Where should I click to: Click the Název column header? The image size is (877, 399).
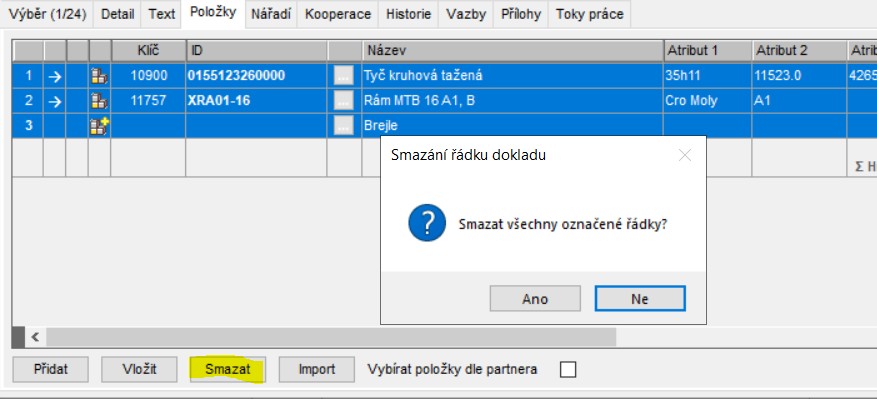tap(513, 51)
